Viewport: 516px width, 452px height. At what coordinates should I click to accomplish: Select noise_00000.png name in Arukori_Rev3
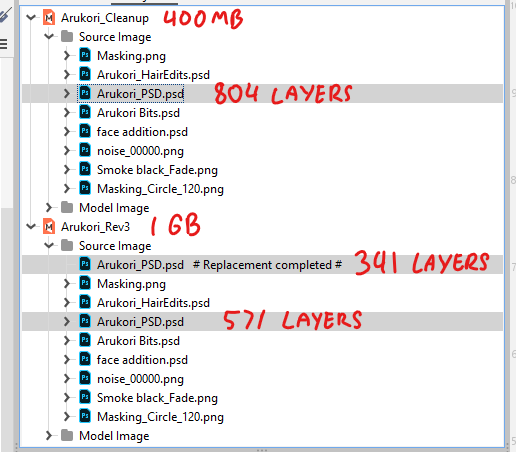(140, 379)
